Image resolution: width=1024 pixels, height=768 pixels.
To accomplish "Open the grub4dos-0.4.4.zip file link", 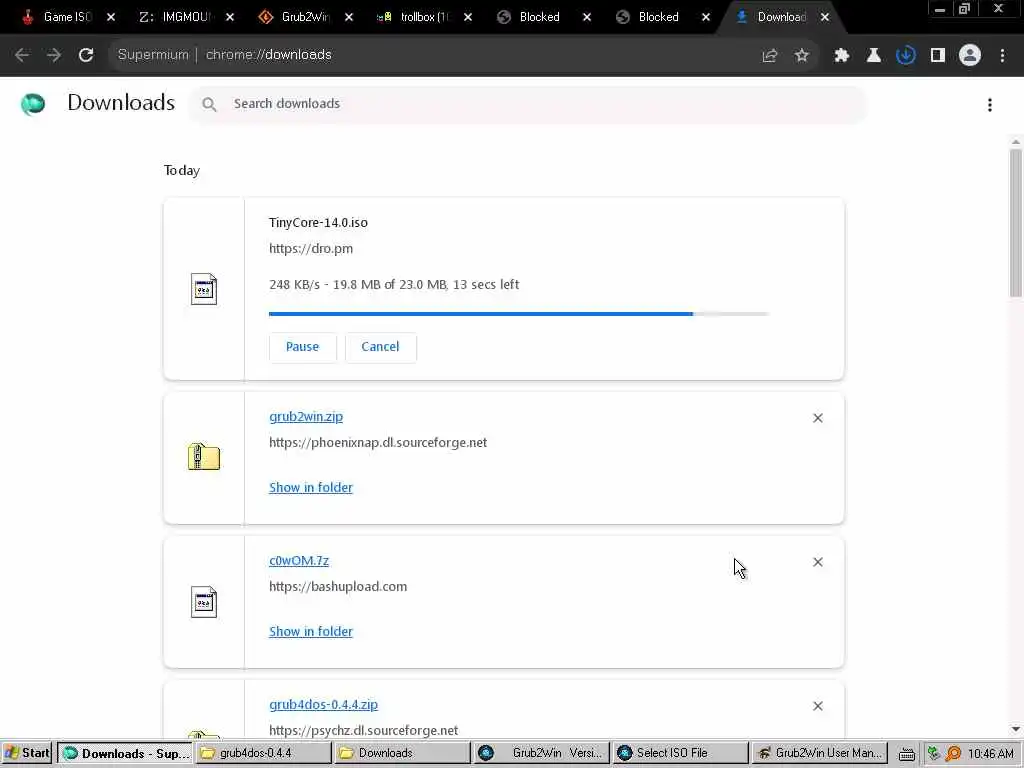I will (x=323, y=705).
